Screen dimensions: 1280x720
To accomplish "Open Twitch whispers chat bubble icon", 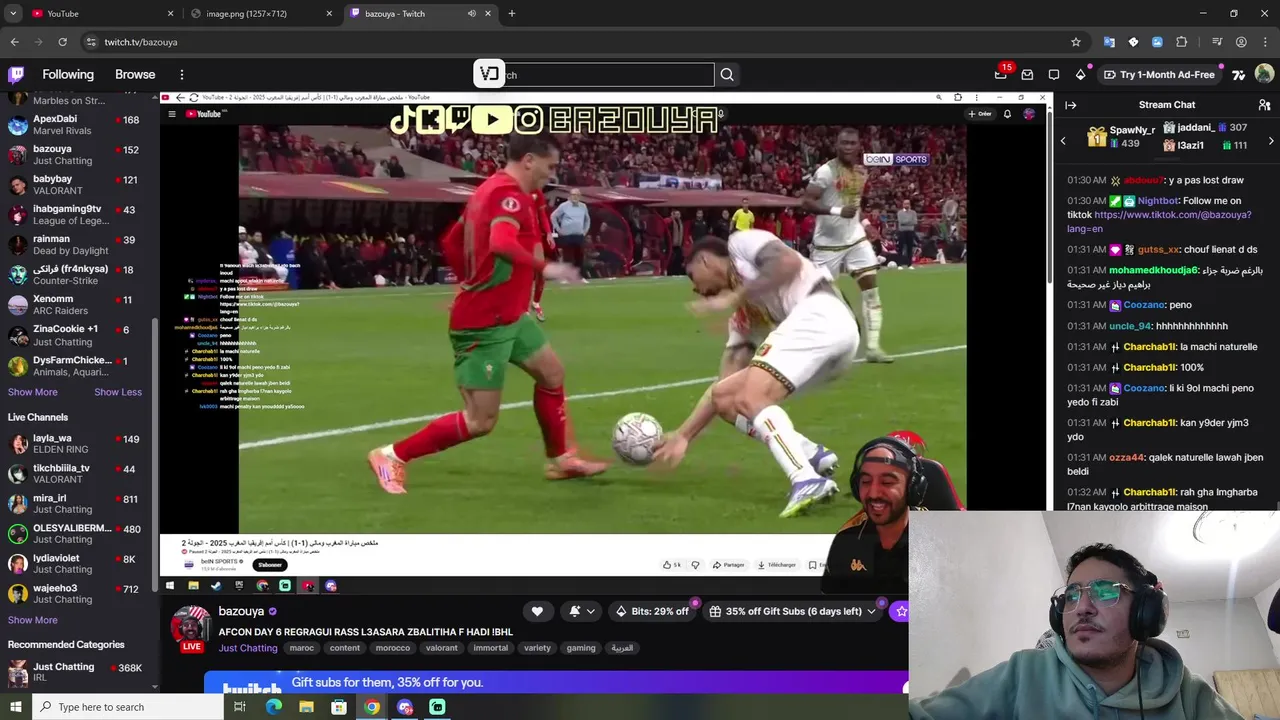I will pos(1053,74).
